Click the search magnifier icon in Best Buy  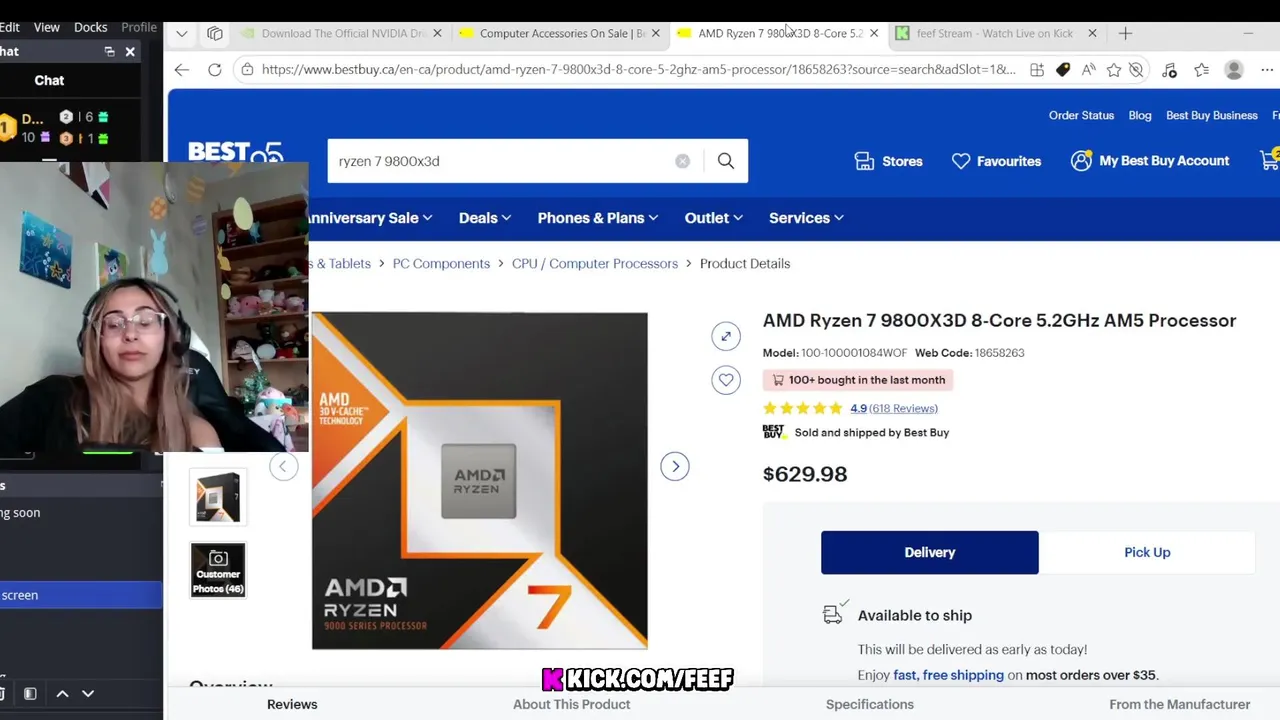726,161
